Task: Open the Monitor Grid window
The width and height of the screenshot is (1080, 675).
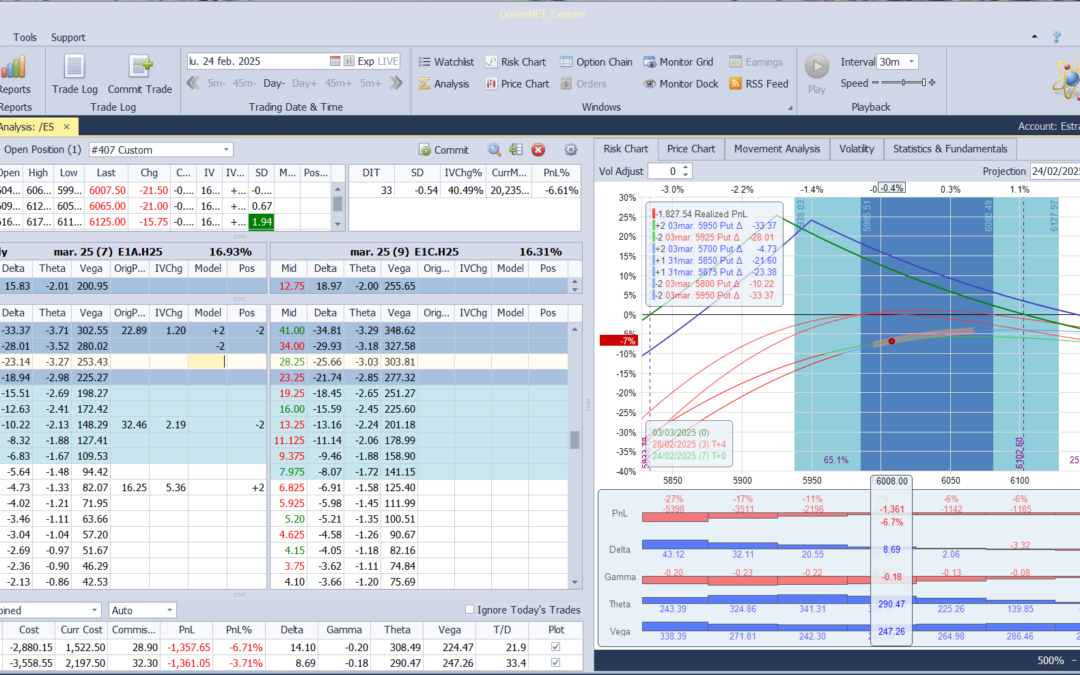Action: pos(678,62)
